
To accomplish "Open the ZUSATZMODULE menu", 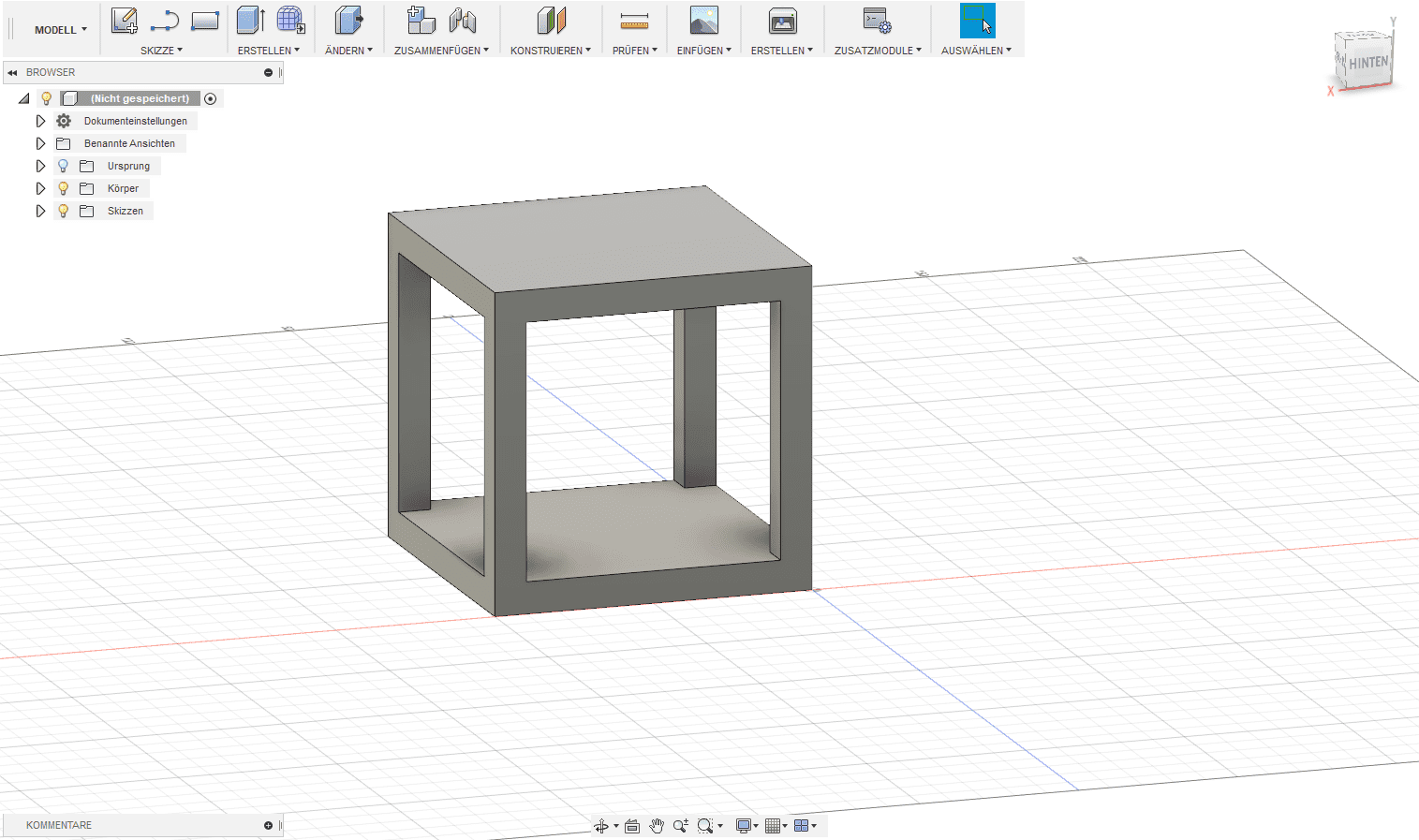I will (877, 51).
